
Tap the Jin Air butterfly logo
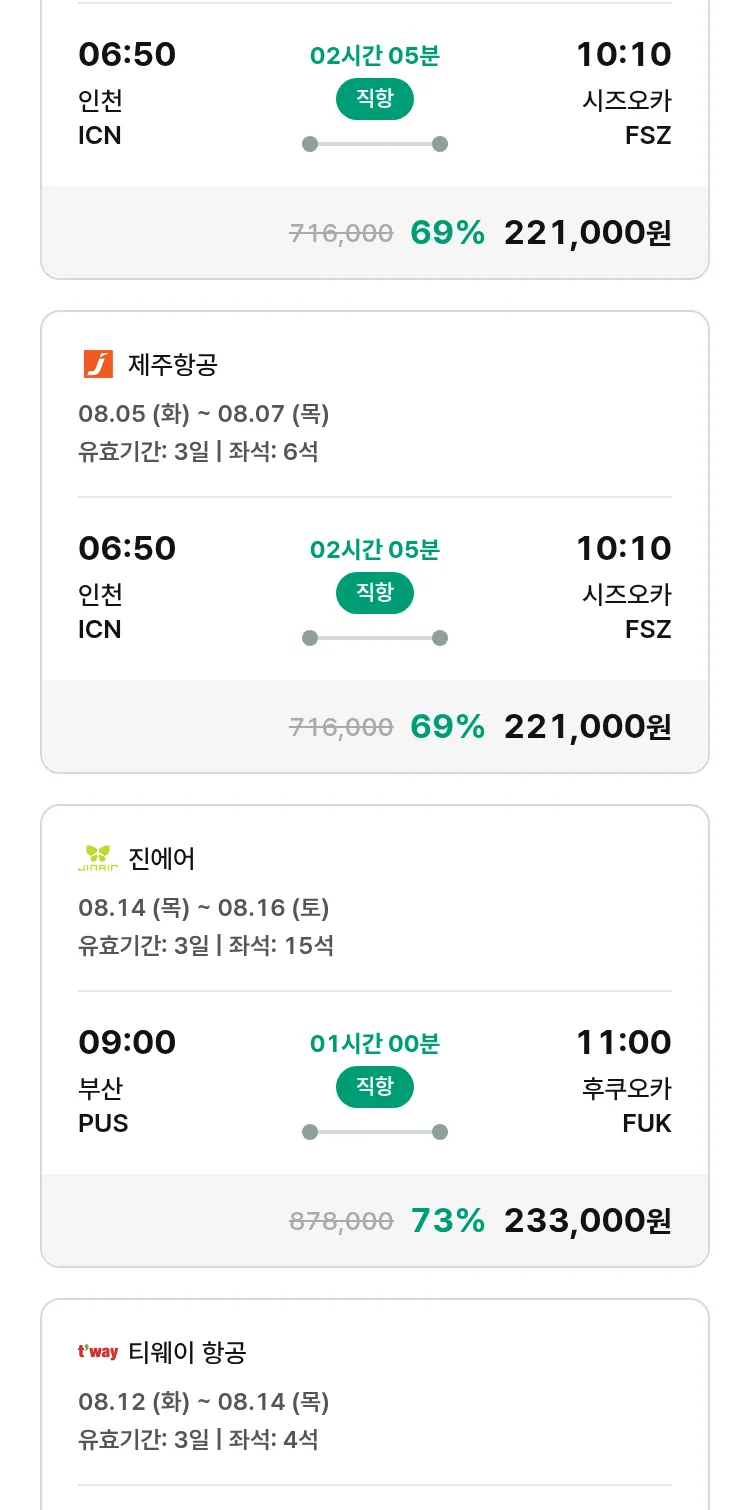click(x=98, y=858)
